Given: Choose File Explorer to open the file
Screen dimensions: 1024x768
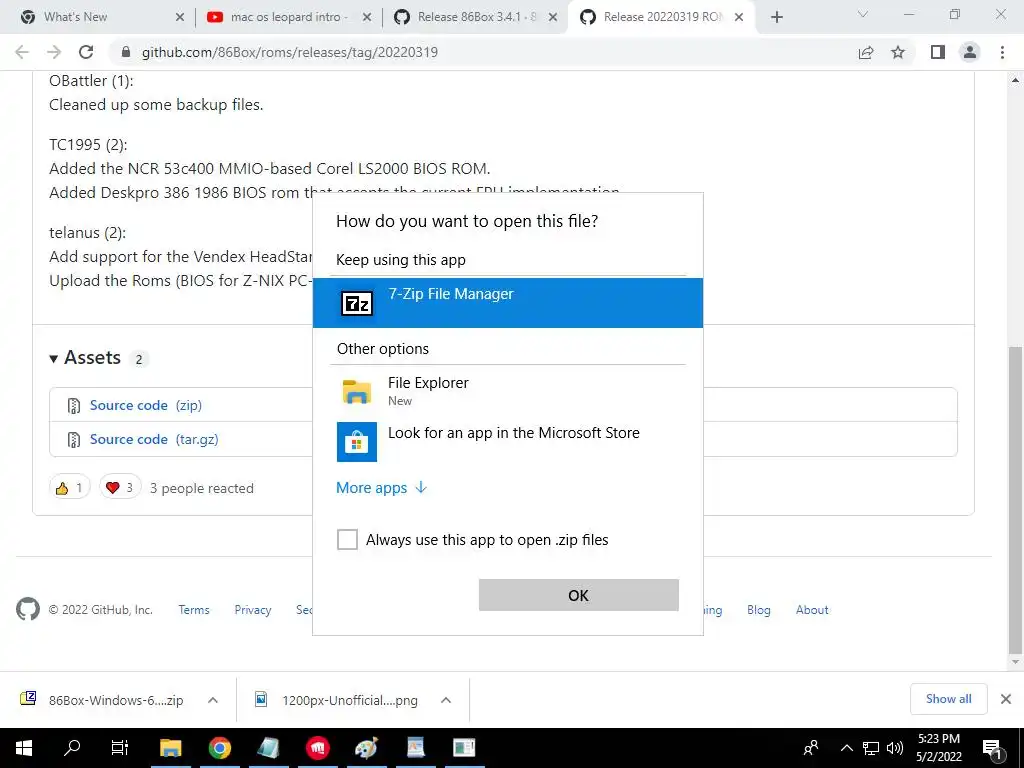Looking at the screenshot, I should [507, 391].
